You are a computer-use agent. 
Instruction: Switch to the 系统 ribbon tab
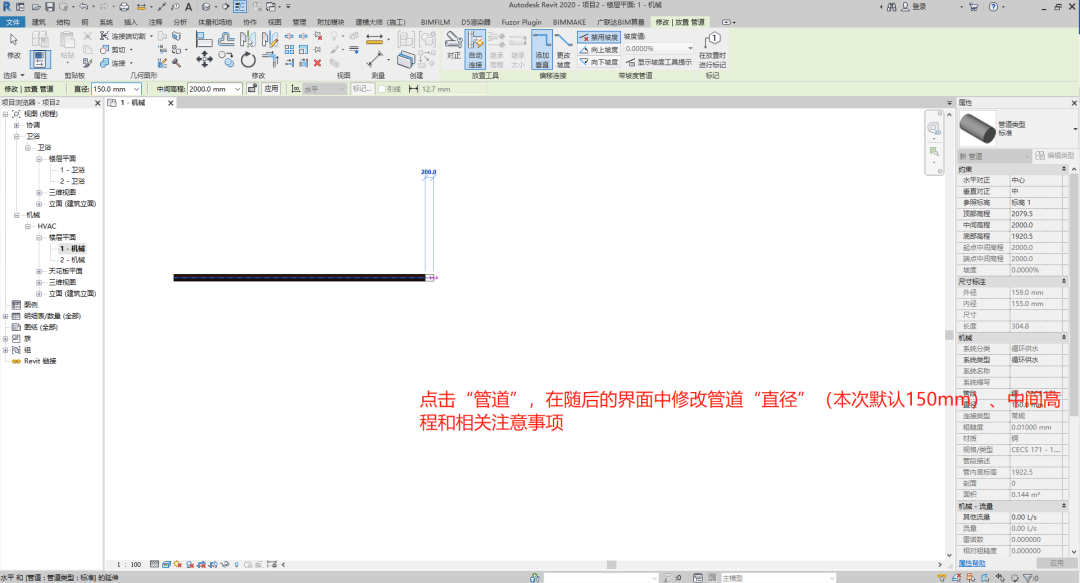tap(106, 22)
